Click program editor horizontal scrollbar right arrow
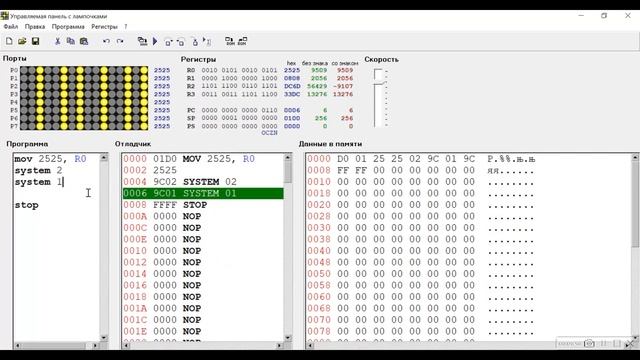 (x=95, y=345)
